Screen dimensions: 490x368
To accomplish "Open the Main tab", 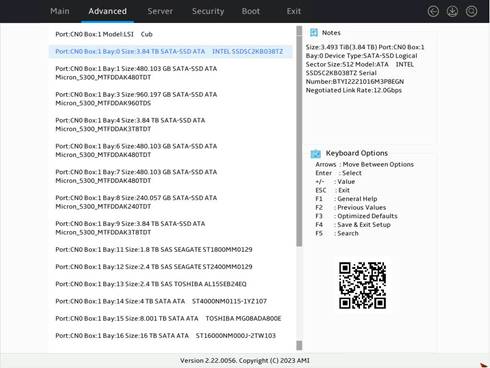I will (60, 11).
